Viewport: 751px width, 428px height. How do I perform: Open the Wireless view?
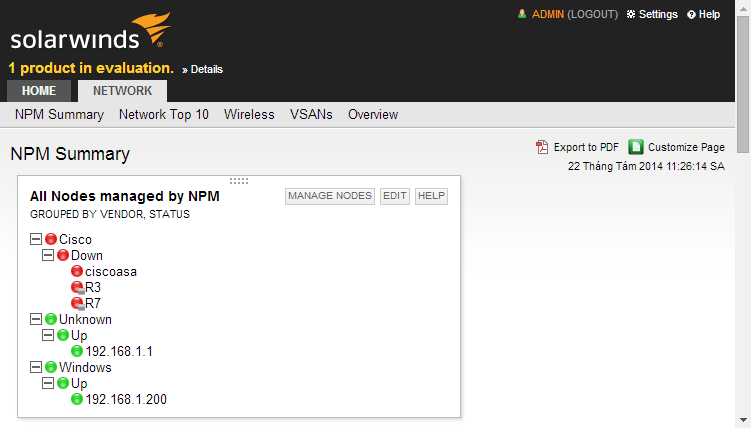pos(249,114)
